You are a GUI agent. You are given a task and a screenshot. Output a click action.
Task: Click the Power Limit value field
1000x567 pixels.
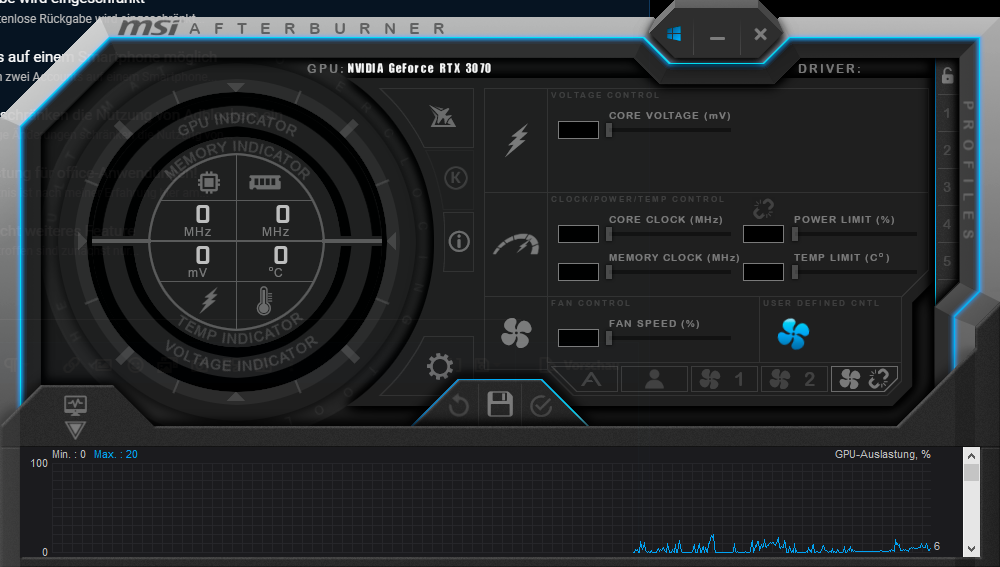tap(763, 234)
